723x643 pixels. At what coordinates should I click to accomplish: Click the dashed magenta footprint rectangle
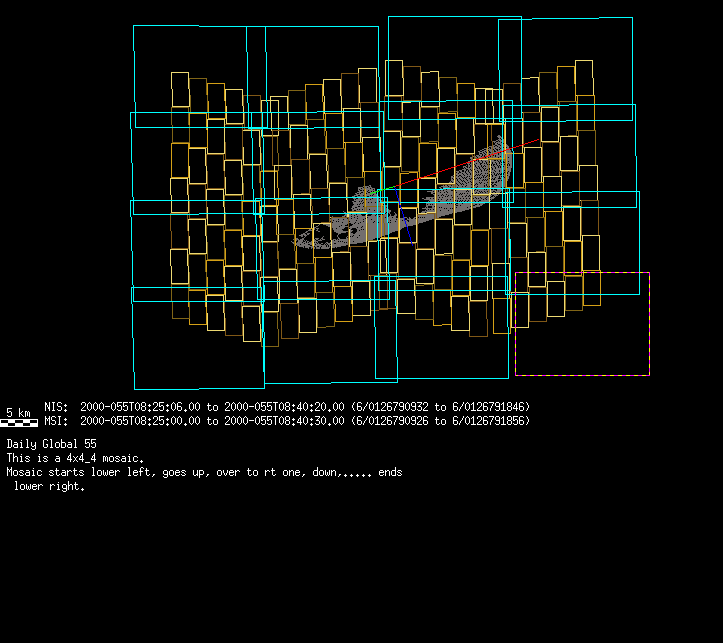pos(582,273)
